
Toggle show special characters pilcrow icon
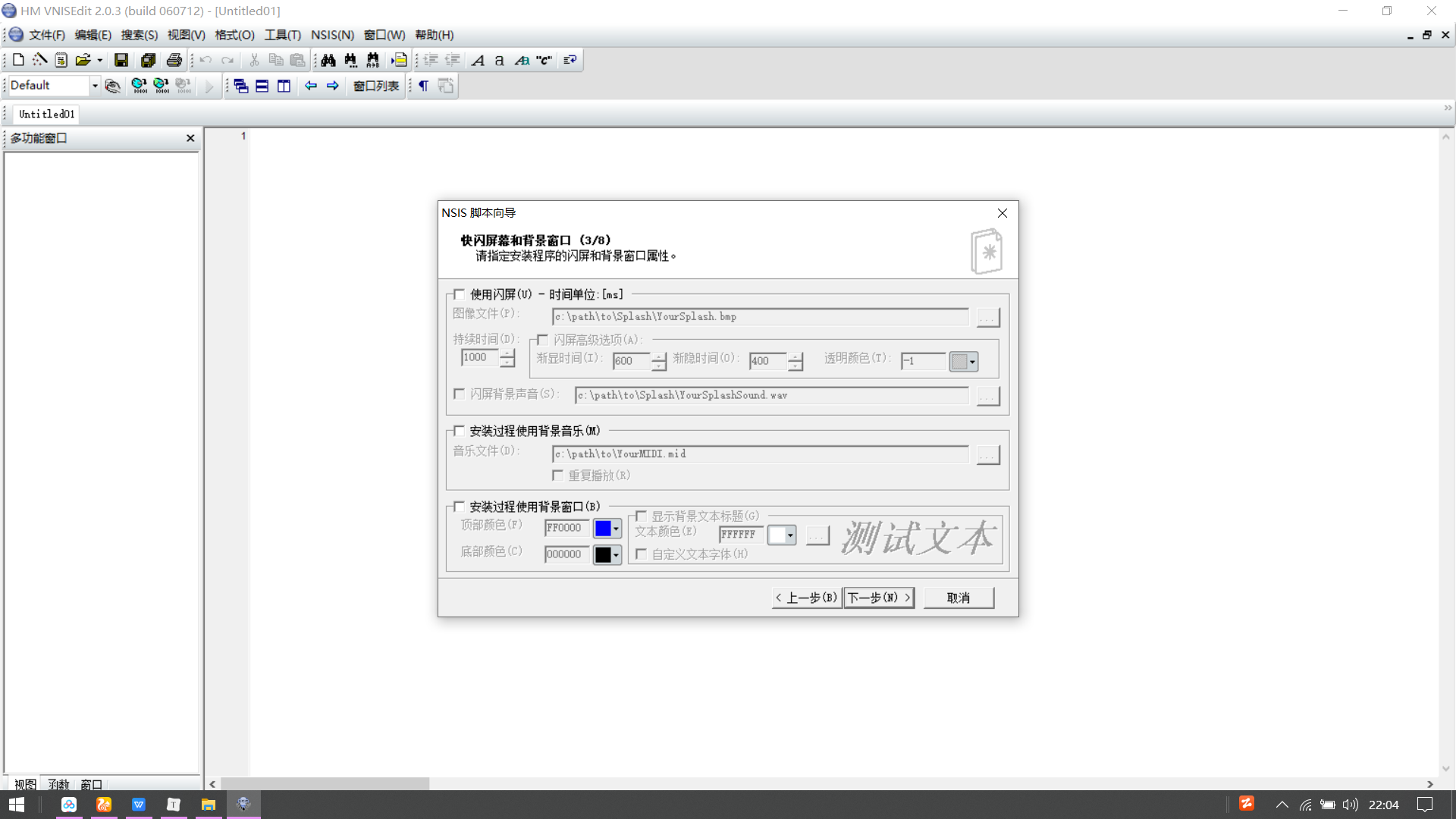click(424, 86)
